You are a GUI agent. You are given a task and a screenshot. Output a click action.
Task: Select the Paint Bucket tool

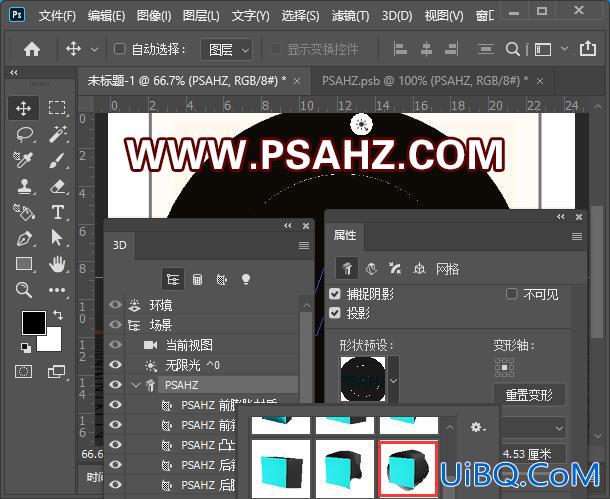pos(23,212)
